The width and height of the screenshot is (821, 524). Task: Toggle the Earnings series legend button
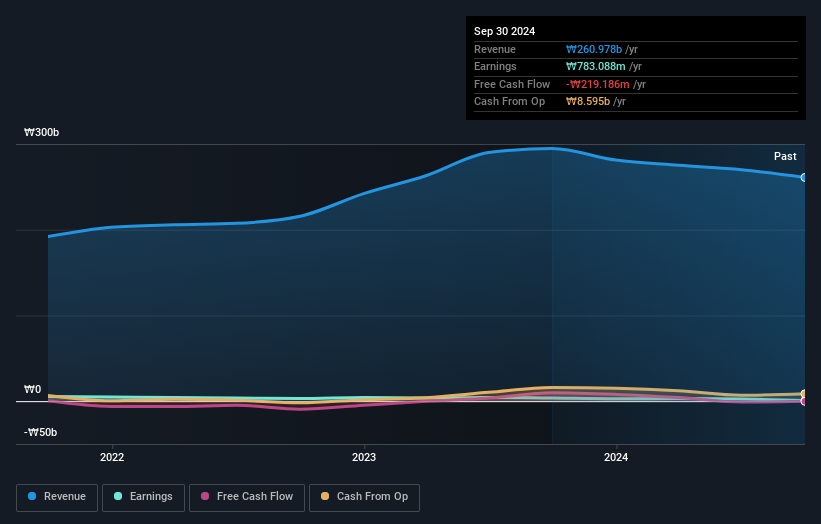click(143, 497)
